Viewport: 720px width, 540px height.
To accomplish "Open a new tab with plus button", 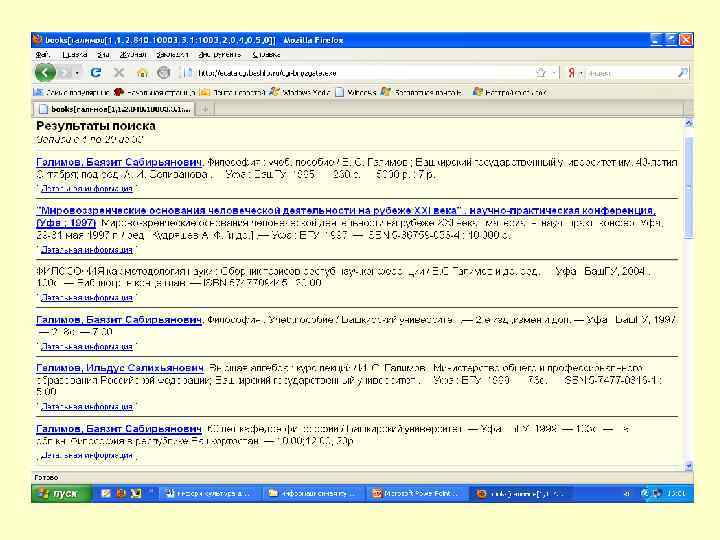I will click(205, 109).
